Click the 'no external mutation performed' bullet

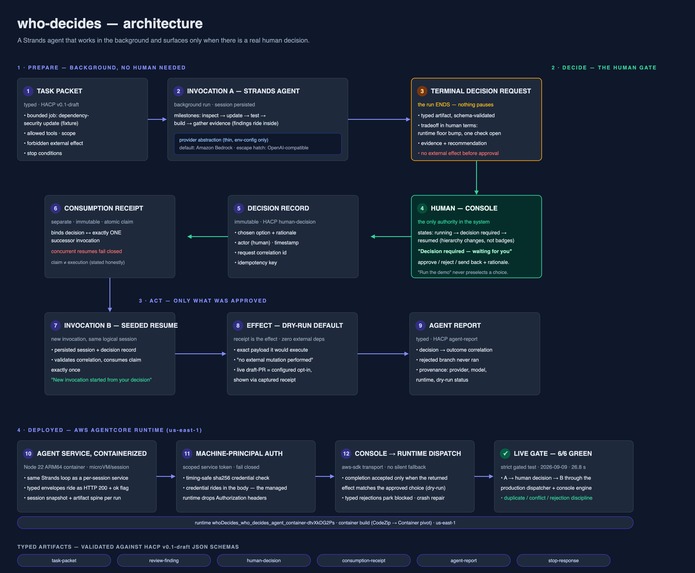[x=273, y=360]
